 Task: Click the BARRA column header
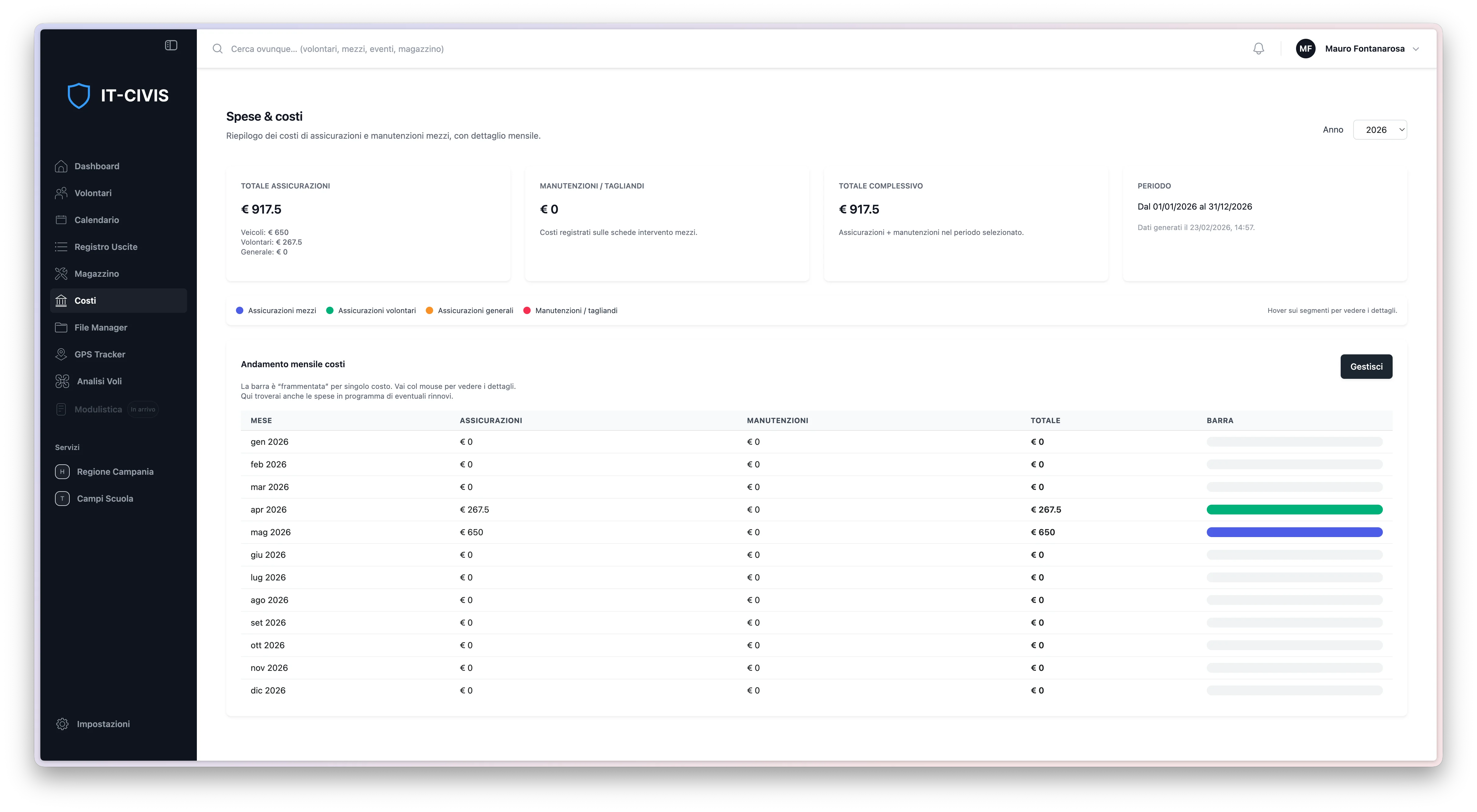[1220, 421]
